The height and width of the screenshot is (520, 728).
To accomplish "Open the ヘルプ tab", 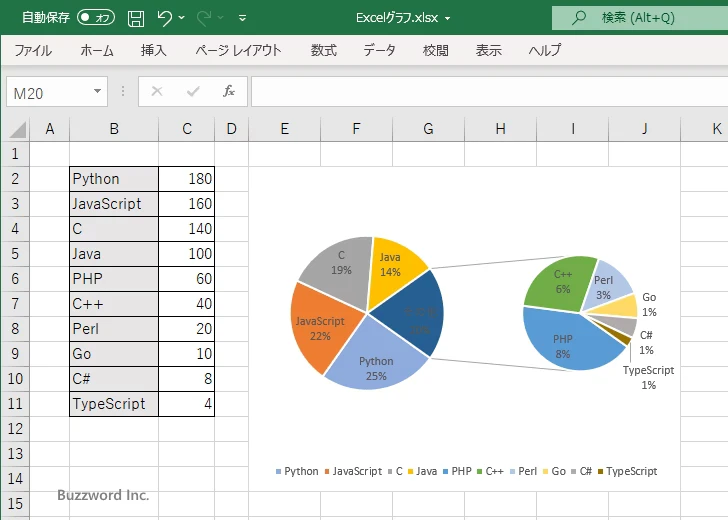I will 545,50.
